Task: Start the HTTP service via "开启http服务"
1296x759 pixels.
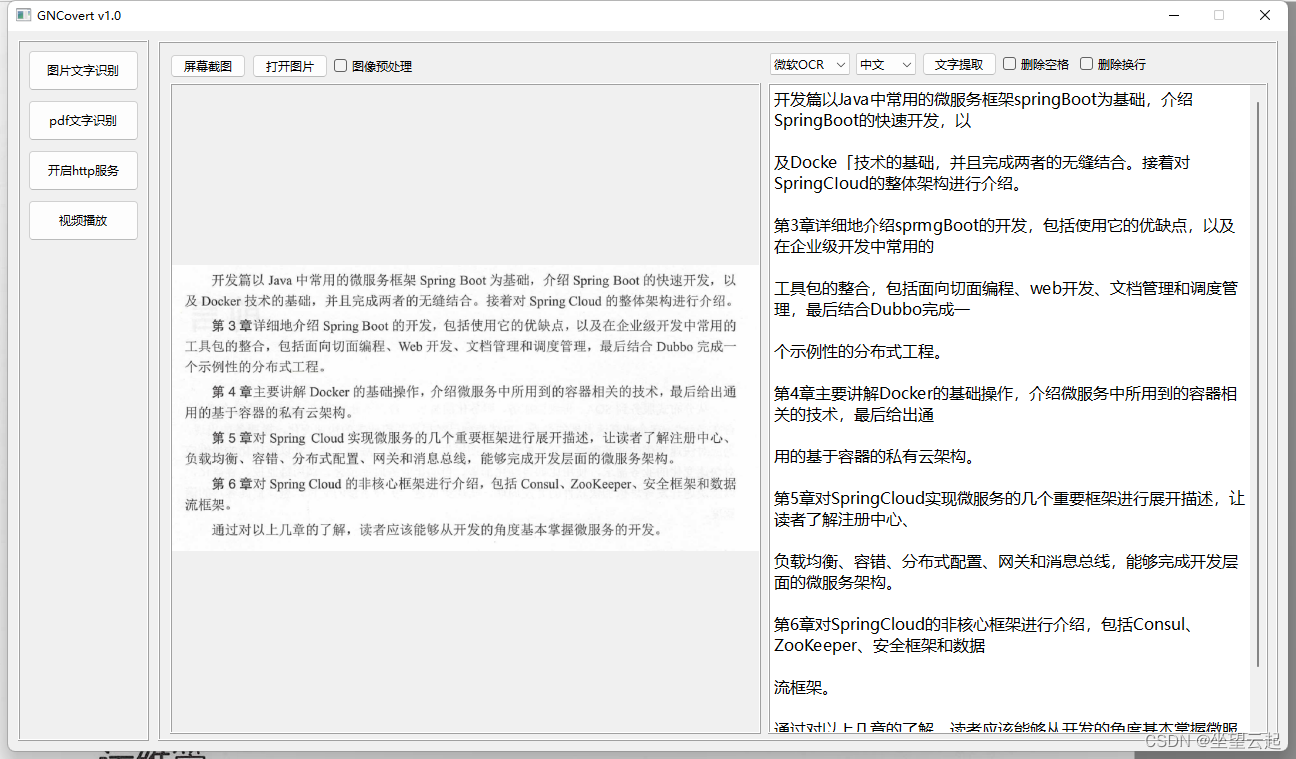Action: tap(83, 170)
